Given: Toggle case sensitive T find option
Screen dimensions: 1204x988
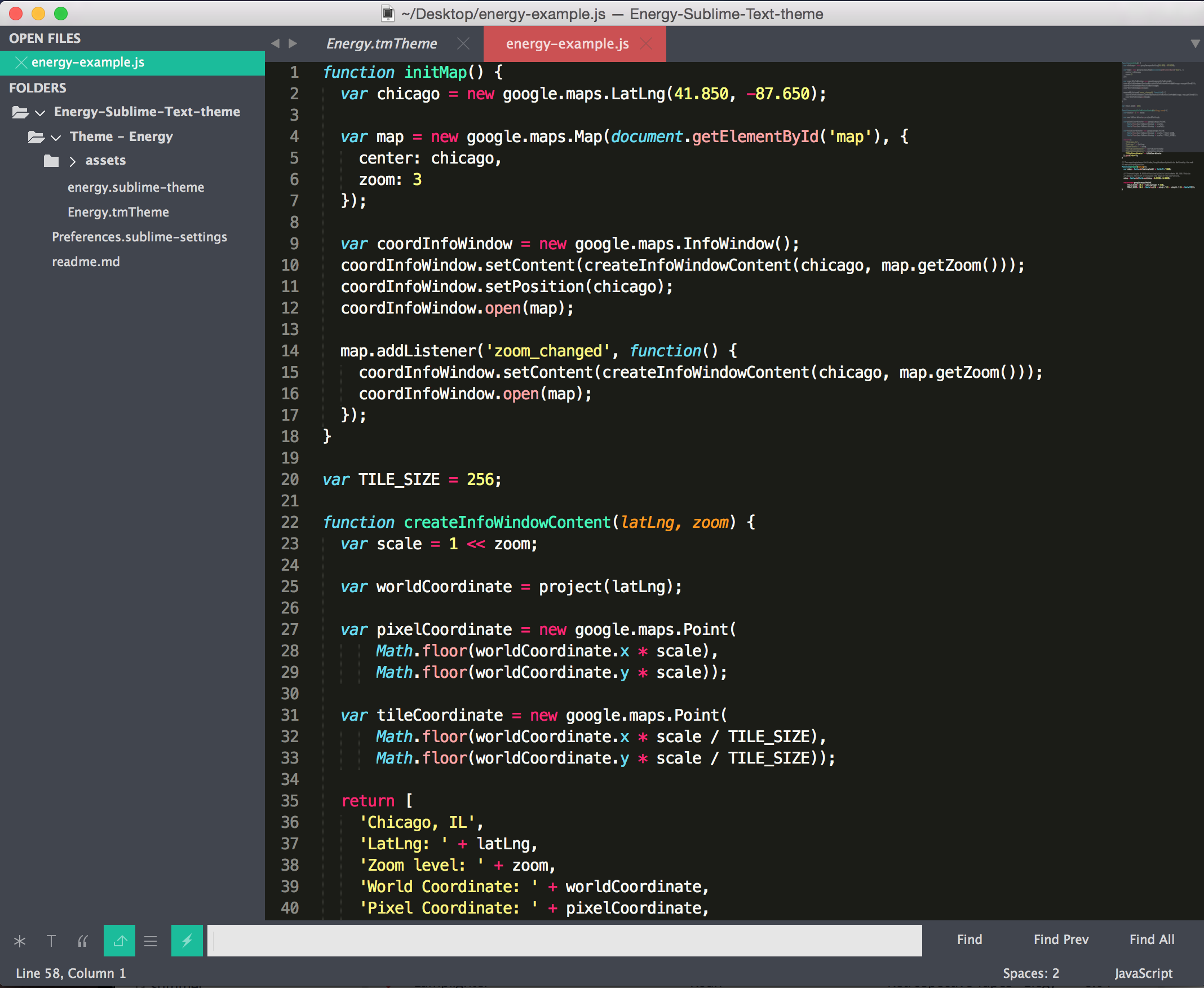Looking at the screenshot, I should click(51, 941).
